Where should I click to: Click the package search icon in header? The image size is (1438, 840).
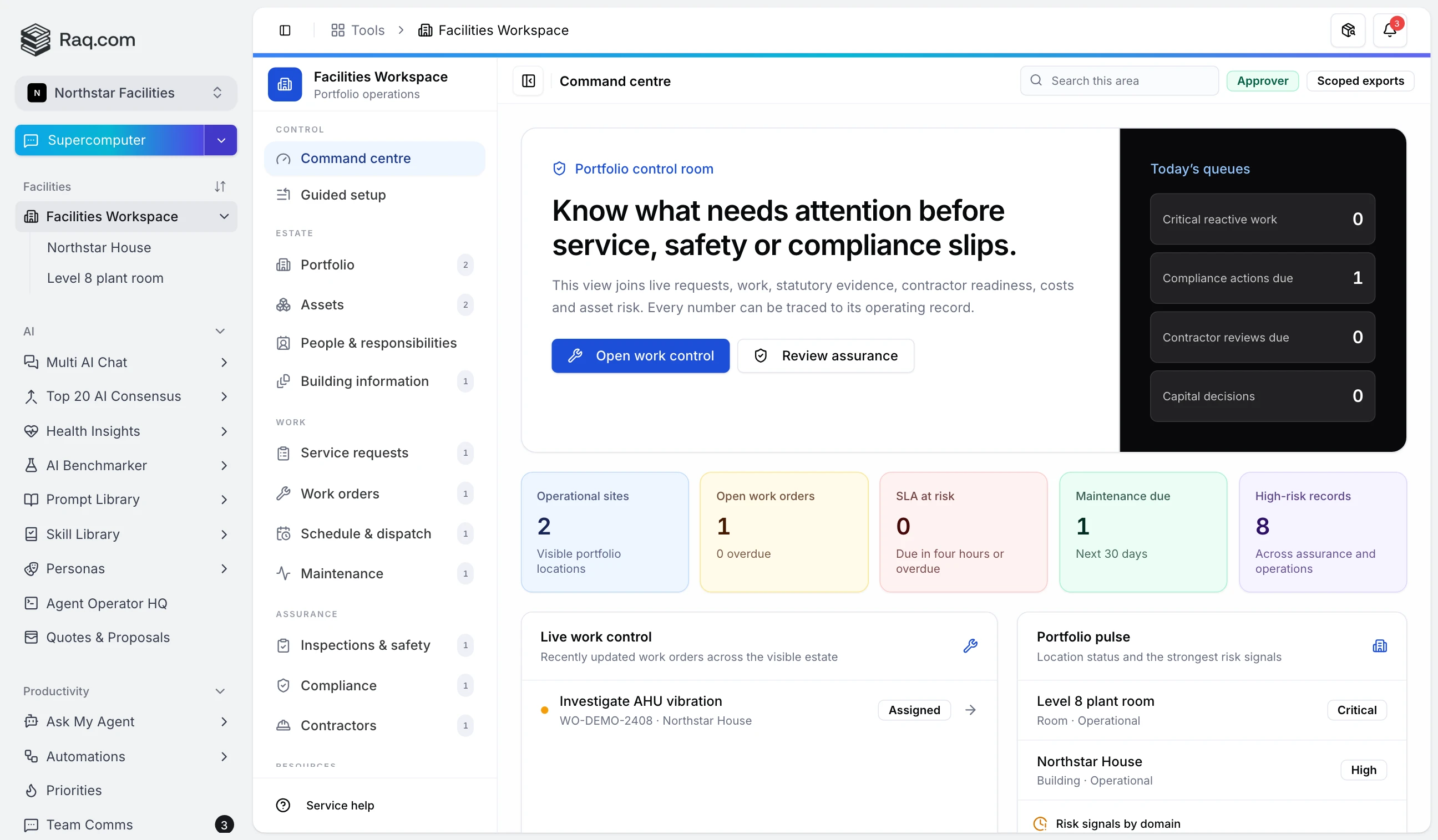(1348, 30)
